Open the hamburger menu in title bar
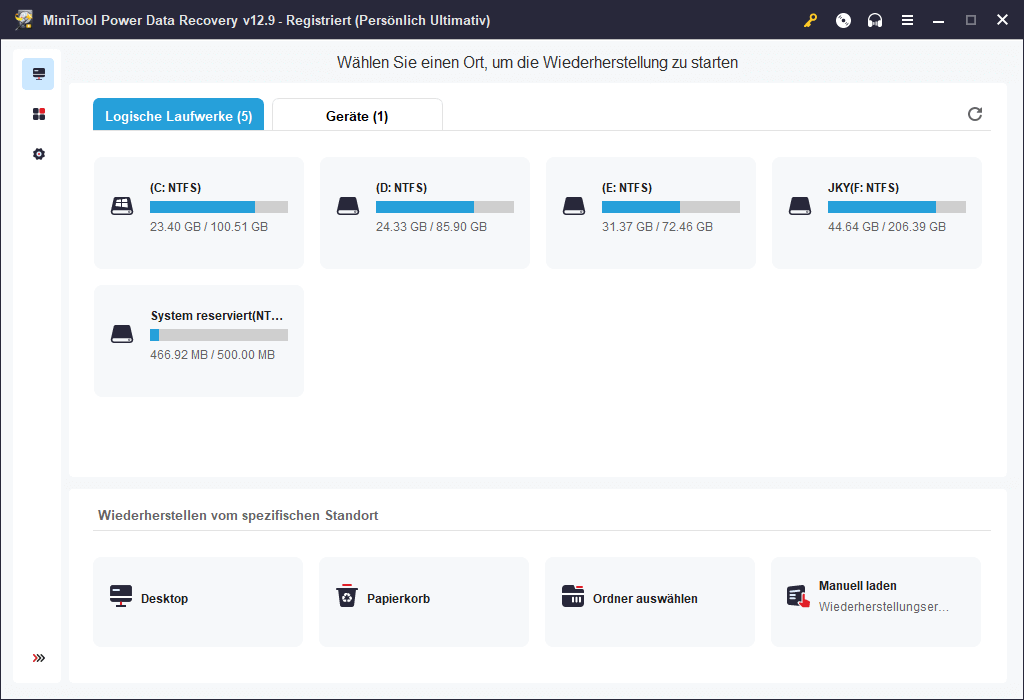The height and width of the screenshot is (700, 1024). 907,20
